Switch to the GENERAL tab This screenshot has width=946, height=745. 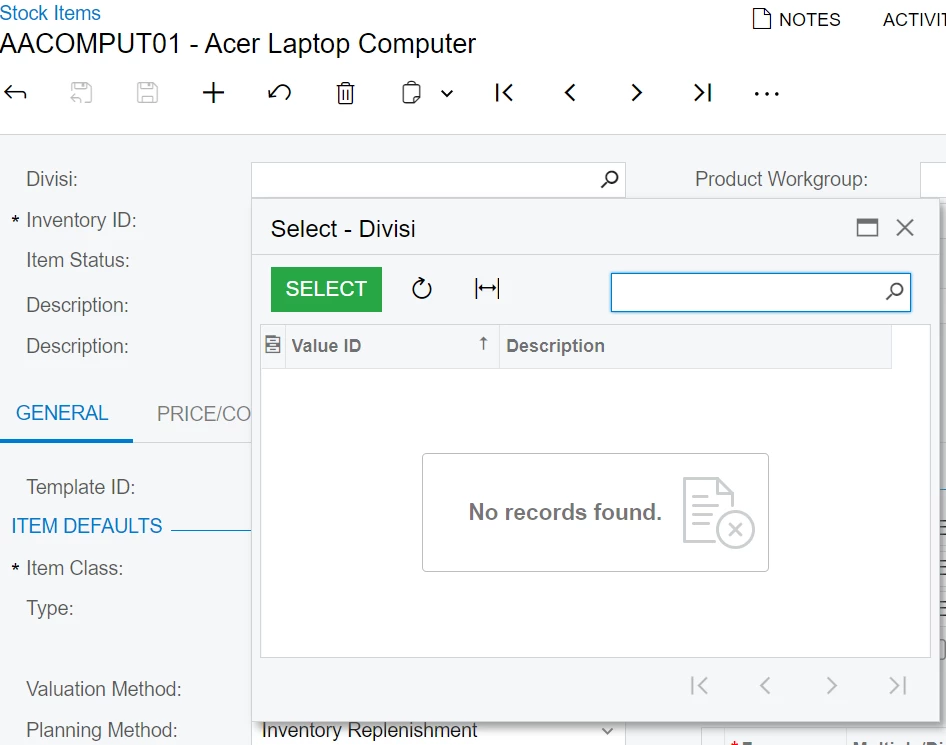pos(62,413)
